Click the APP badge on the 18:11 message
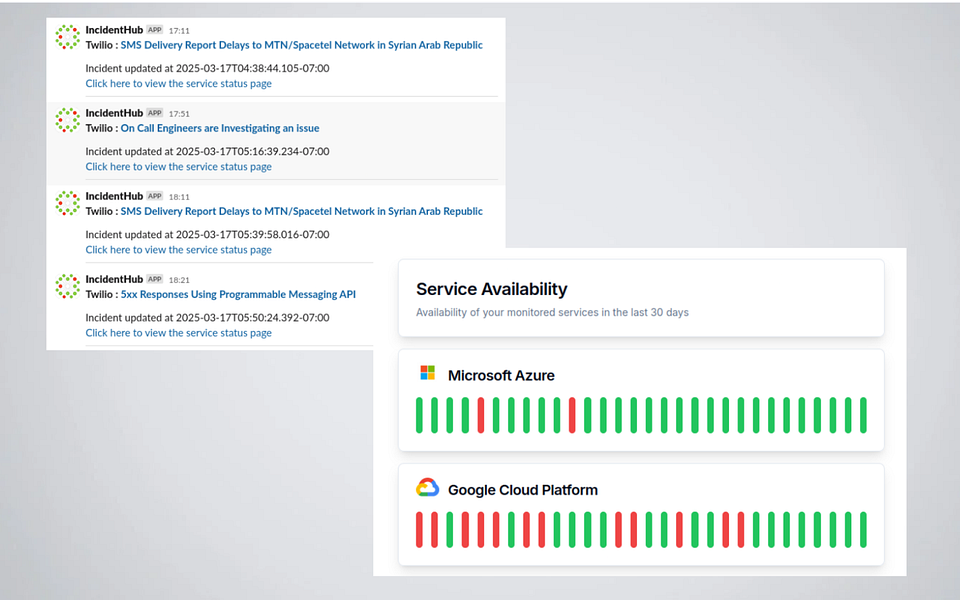The image size is (960, 600). tap(155, 196)
